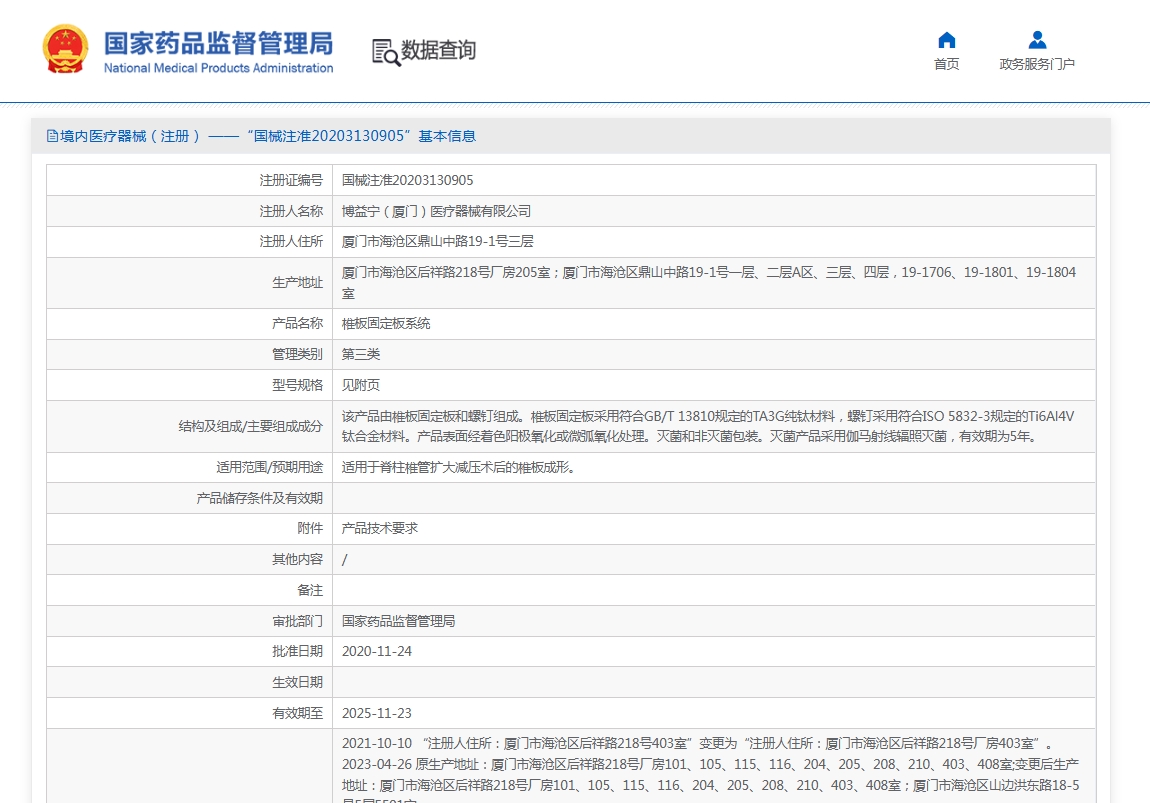1150x803 pixels.
Task: Select production address starting 厦门市海沧区后祥路218号厂房205室
Action: click(x=708, y=282)
